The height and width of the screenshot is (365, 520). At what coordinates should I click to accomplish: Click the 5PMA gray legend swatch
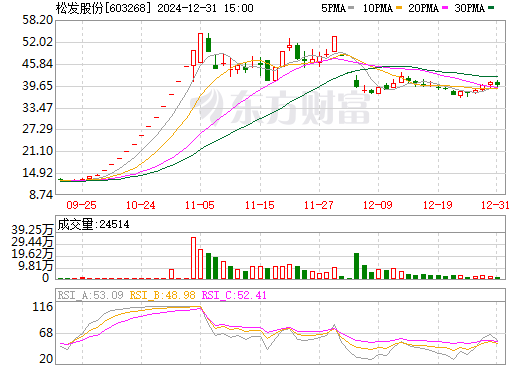[351, 8]
